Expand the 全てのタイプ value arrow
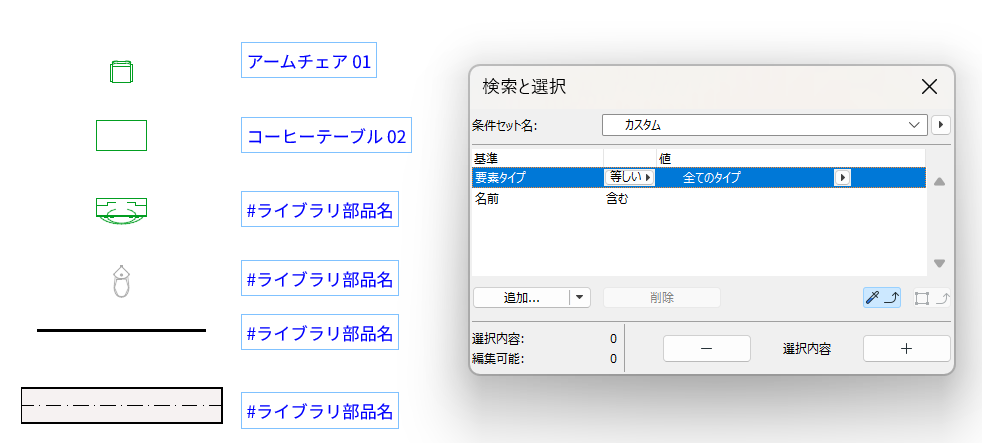The image size is (982, 443). 843,177
